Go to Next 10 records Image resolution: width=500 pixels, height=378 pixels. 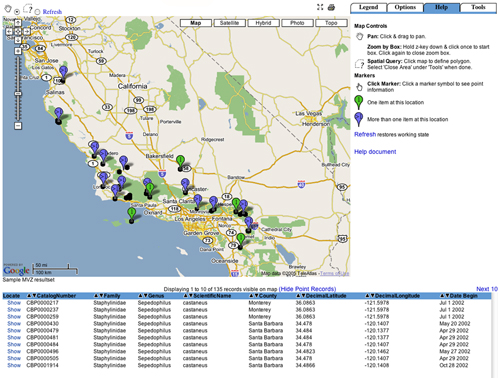[x=487, y=289]
